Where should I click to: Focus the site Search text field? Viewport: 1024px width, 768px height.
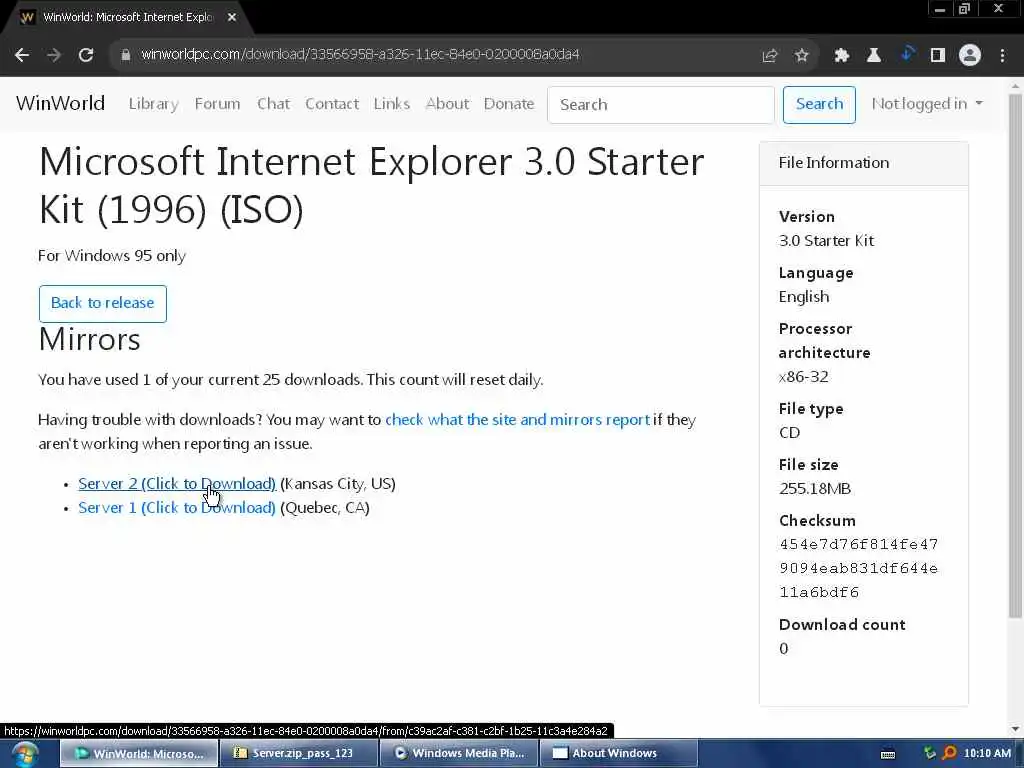pyautogui.click(x=661, y=104)
